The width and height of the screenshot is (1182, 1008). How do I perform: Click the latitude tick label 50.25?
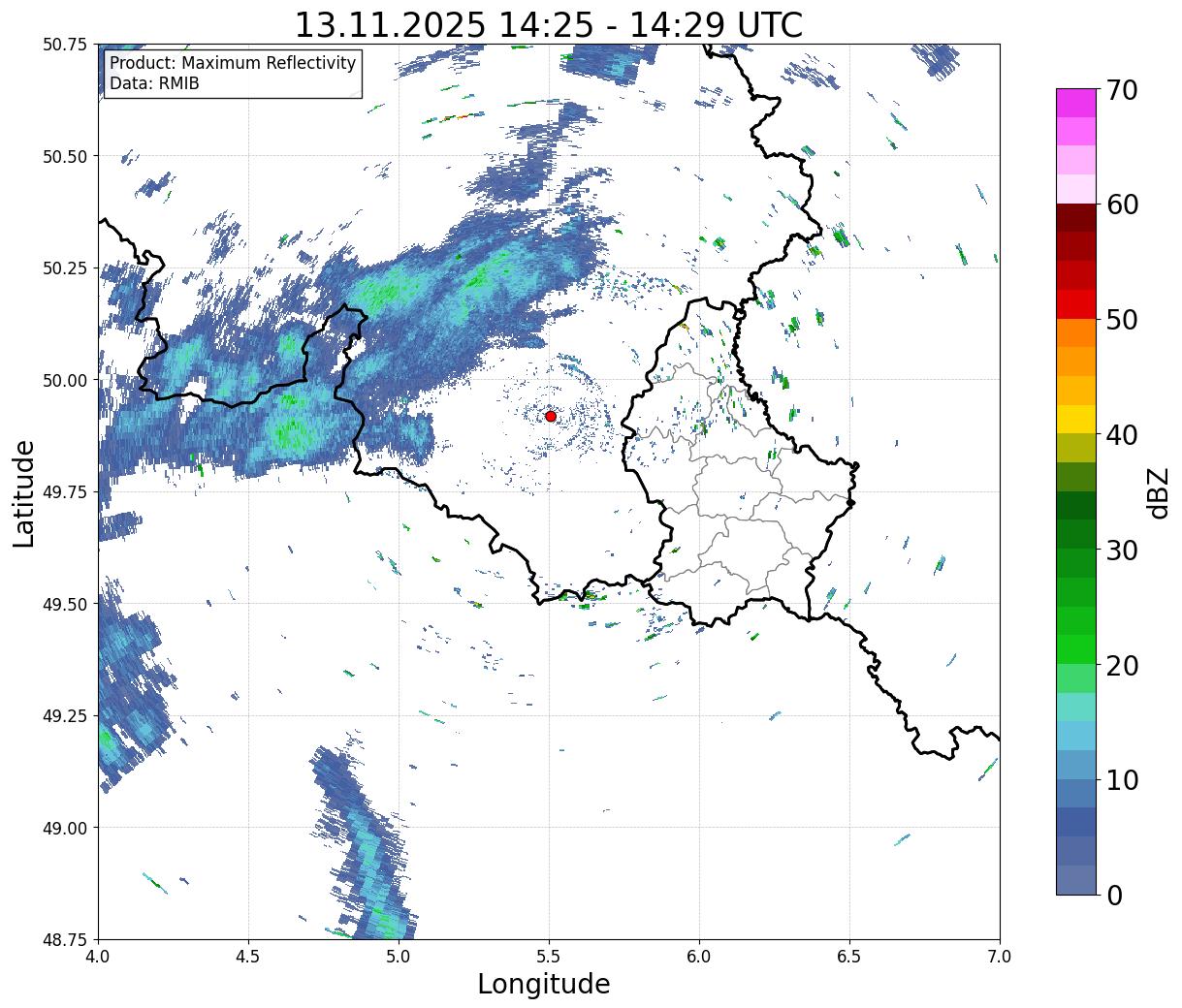pos(65,268)
